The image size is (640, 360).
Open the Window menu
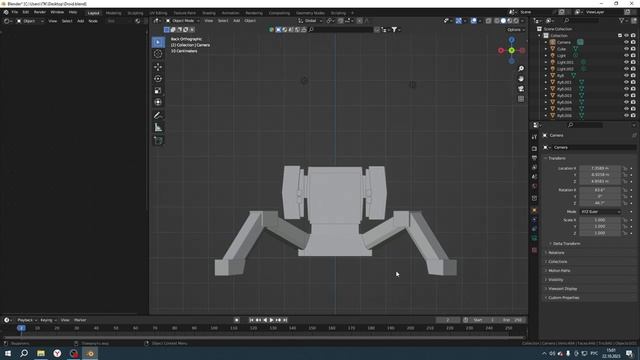point(57,12)
